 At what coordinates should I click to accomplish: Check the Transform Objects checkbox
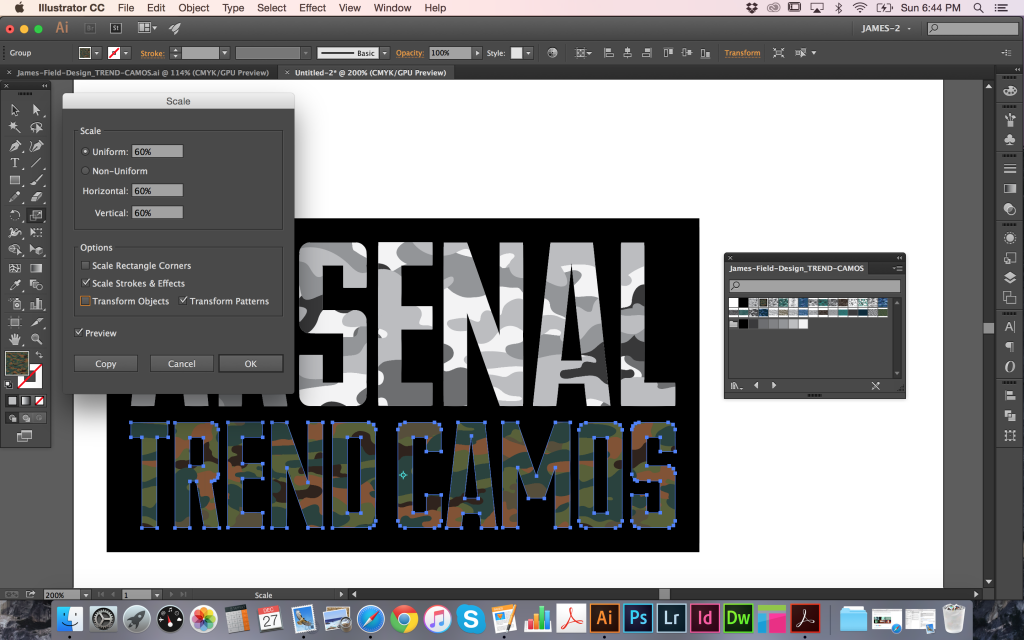tap(85, 301)
